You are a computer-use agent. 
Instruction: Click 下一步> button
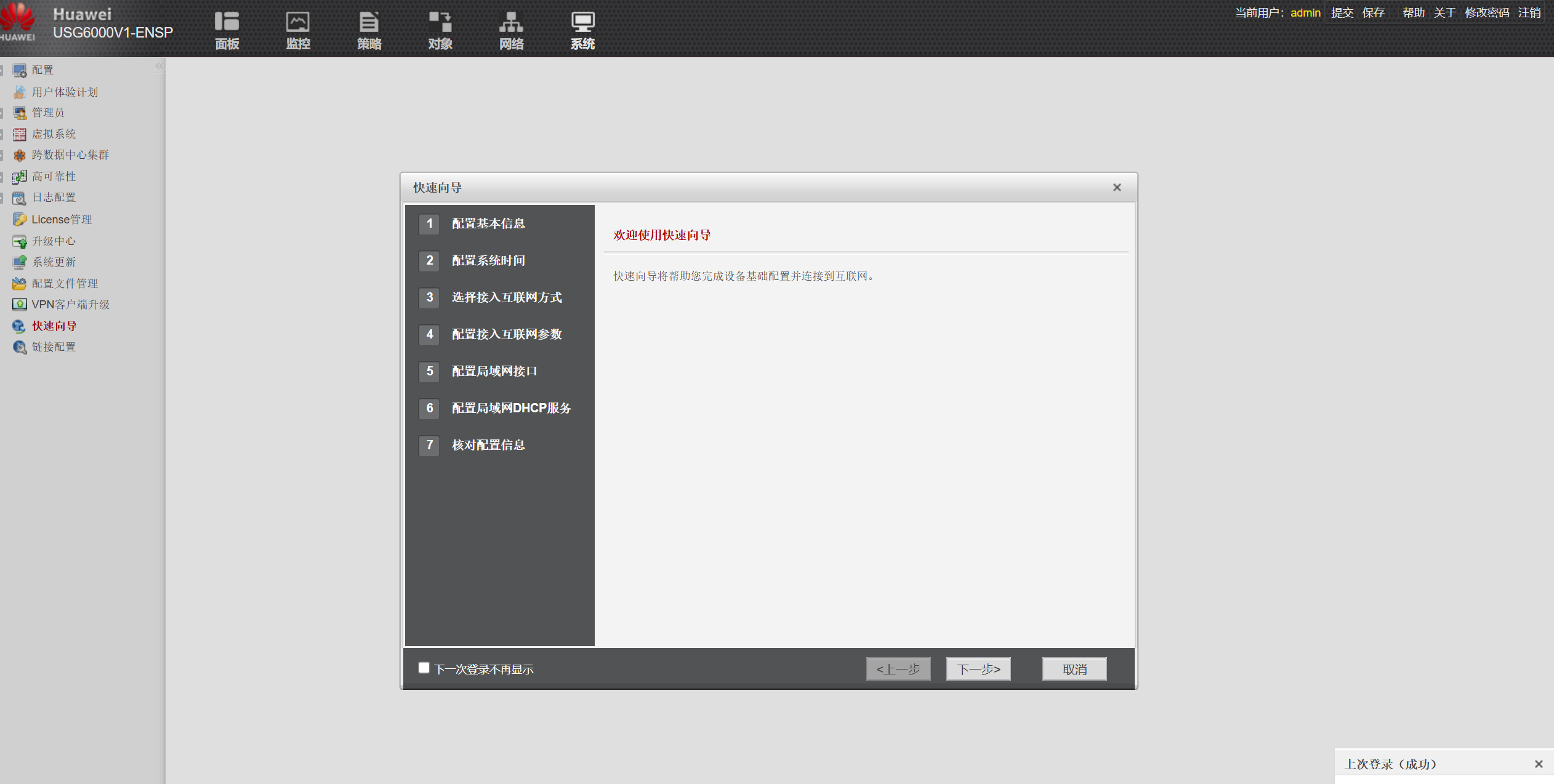(x=978, y=669)
